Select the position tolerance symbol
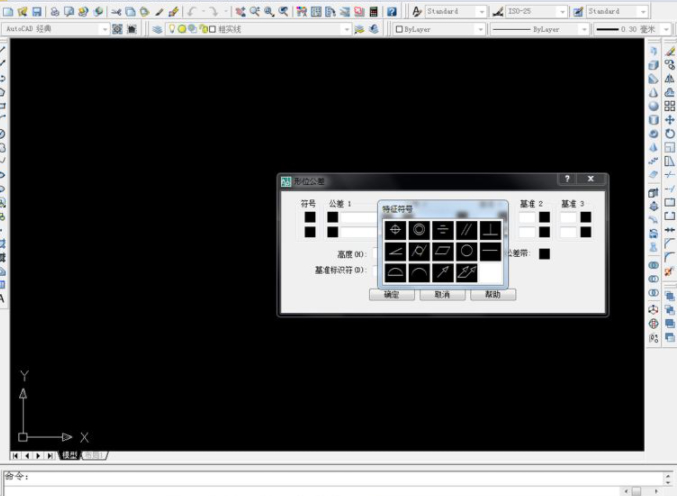 (x=395, y=230)
